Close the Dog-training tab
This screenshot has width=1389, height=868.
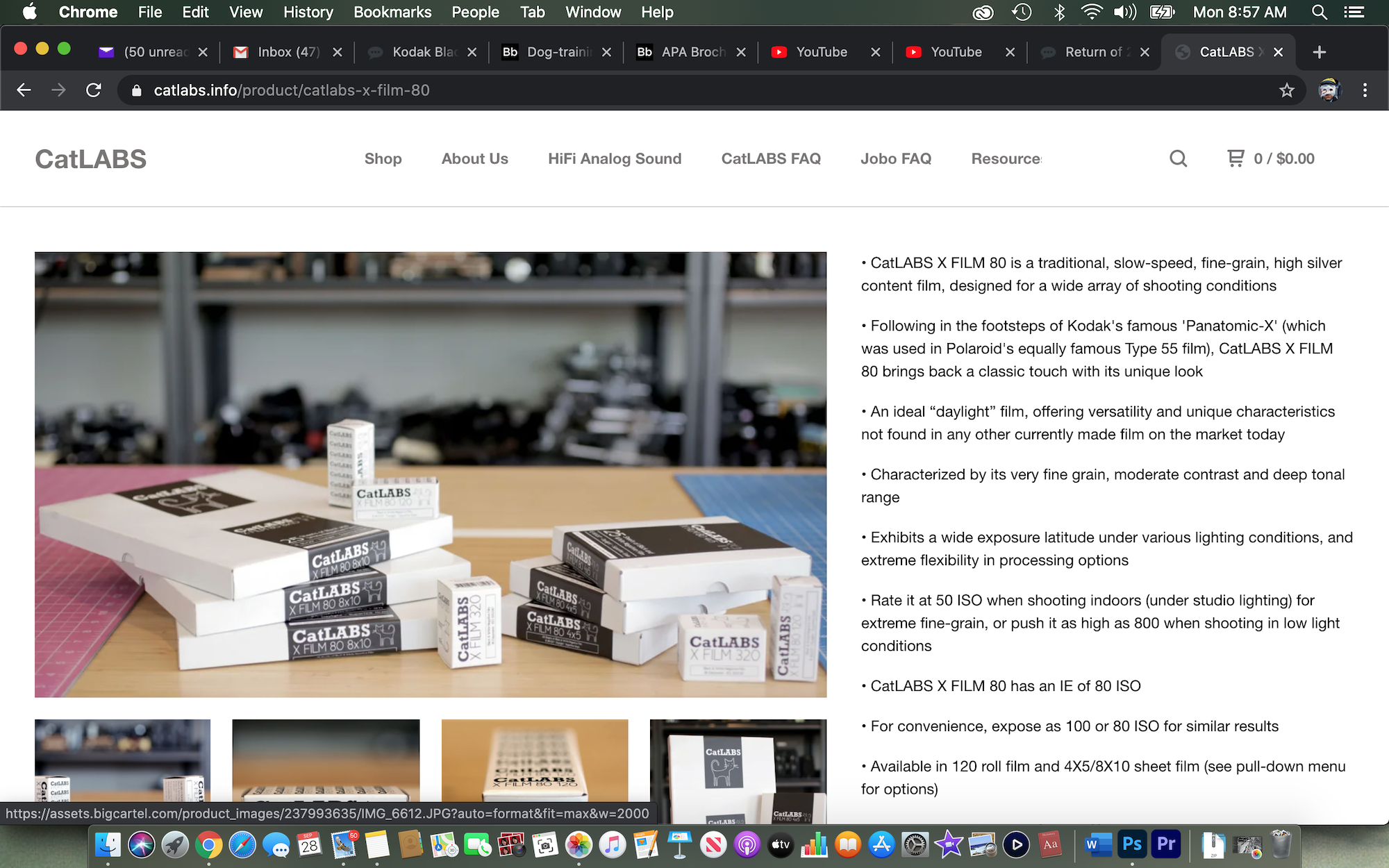pyautogui.click(x=606, y=52)
